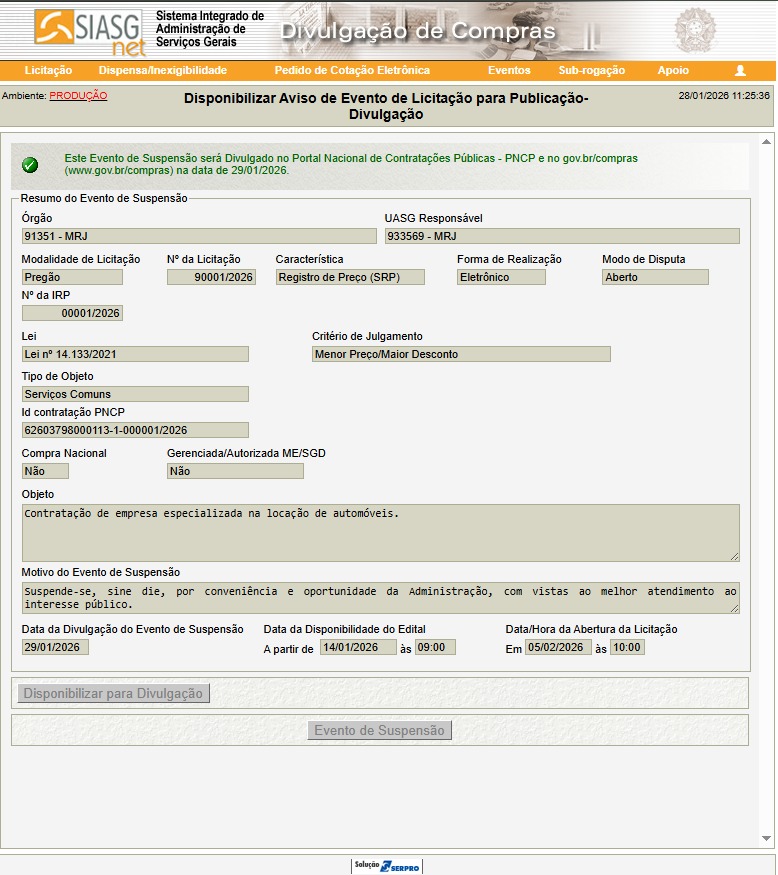This screenshot has height=875, width=778.
Task: Click the SIASGnet logo
Action: tap(89, 31)
